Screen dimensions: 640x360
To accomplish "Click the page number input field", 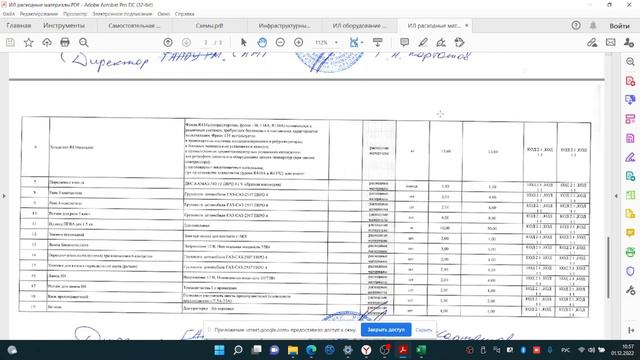I will point(206,42).
